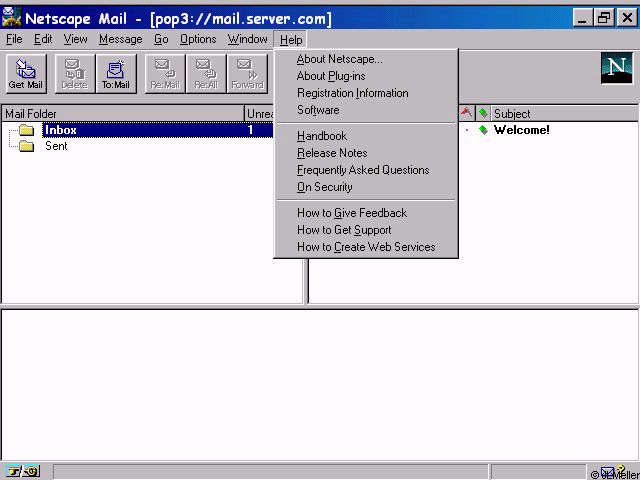Click mail envelope icon in status bar
Image resolution: width=640 pixels, height=480 pixels.
(x=607, y=472)
